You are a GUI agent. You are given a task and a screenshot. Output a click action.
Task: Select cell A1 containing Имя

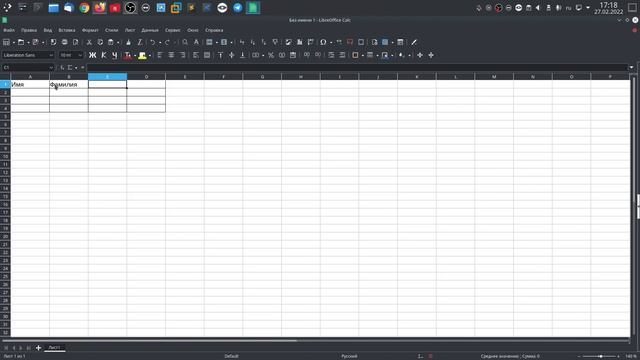30,84
